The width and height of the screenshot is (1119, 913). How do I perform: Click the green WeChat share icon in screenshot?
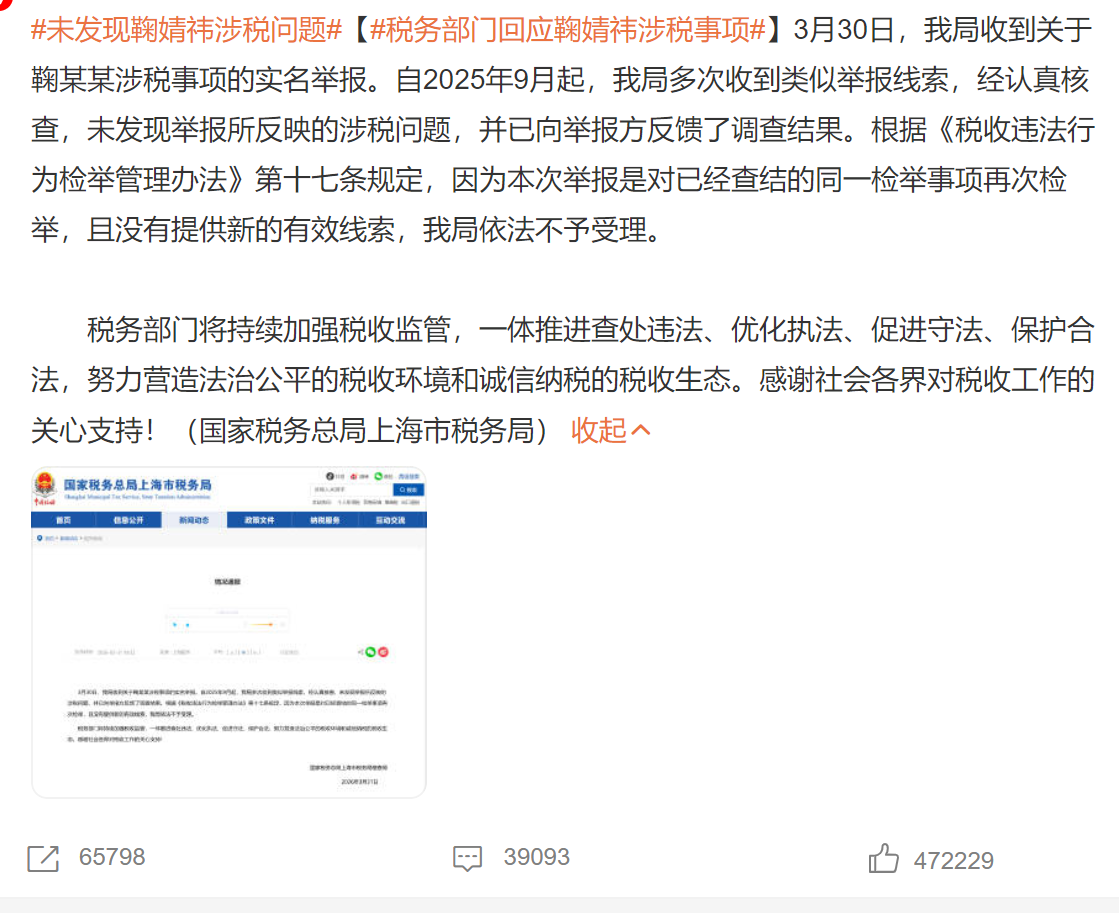tap(371, 652)
